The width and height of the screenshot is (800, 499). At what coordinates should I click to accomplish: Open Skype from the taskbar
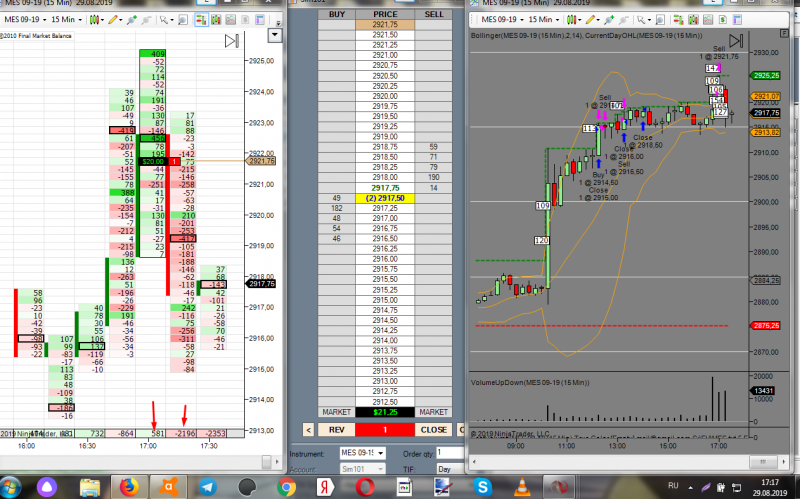[482, 487]
